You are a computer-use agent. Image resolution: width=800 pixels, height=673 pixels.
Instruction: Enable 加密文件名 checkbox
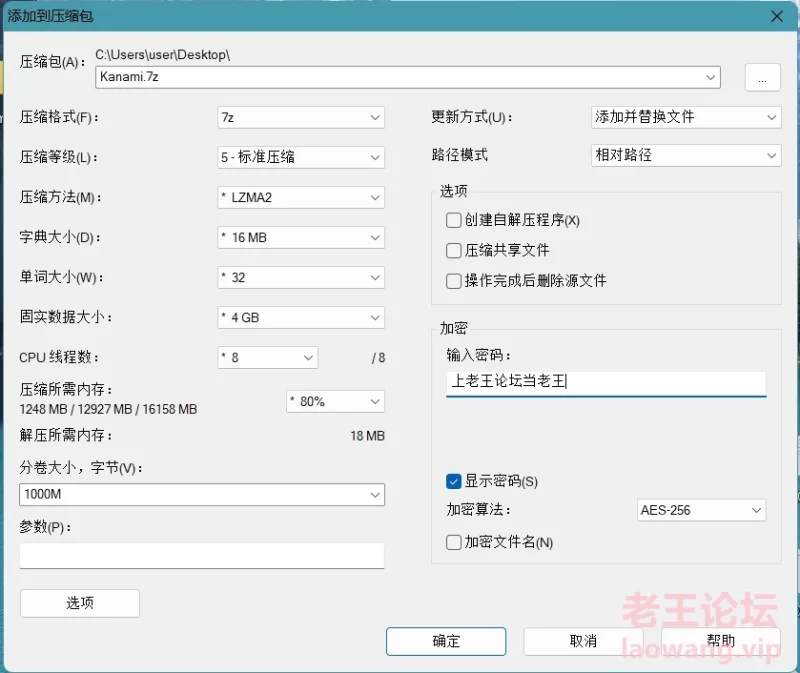(x=454, y=542)
